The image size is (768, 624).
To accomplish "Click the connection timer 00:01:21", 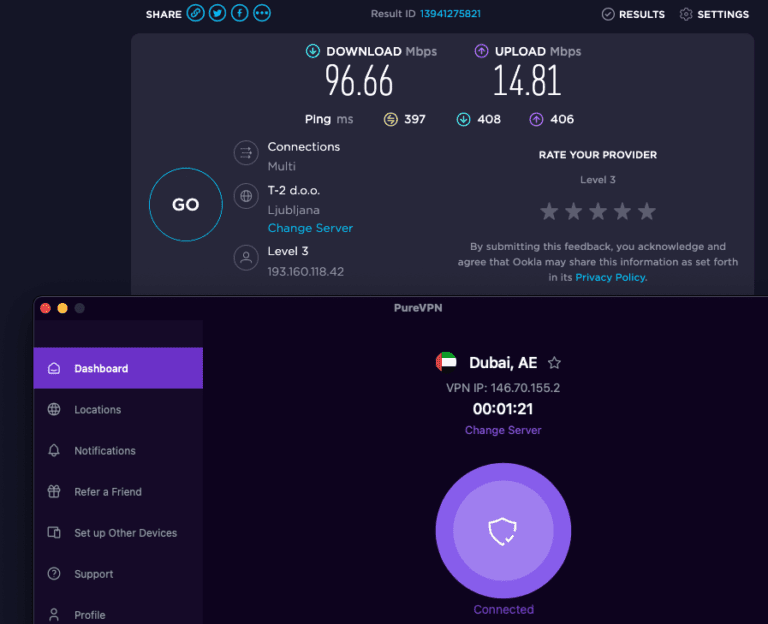I will point(503,409).
